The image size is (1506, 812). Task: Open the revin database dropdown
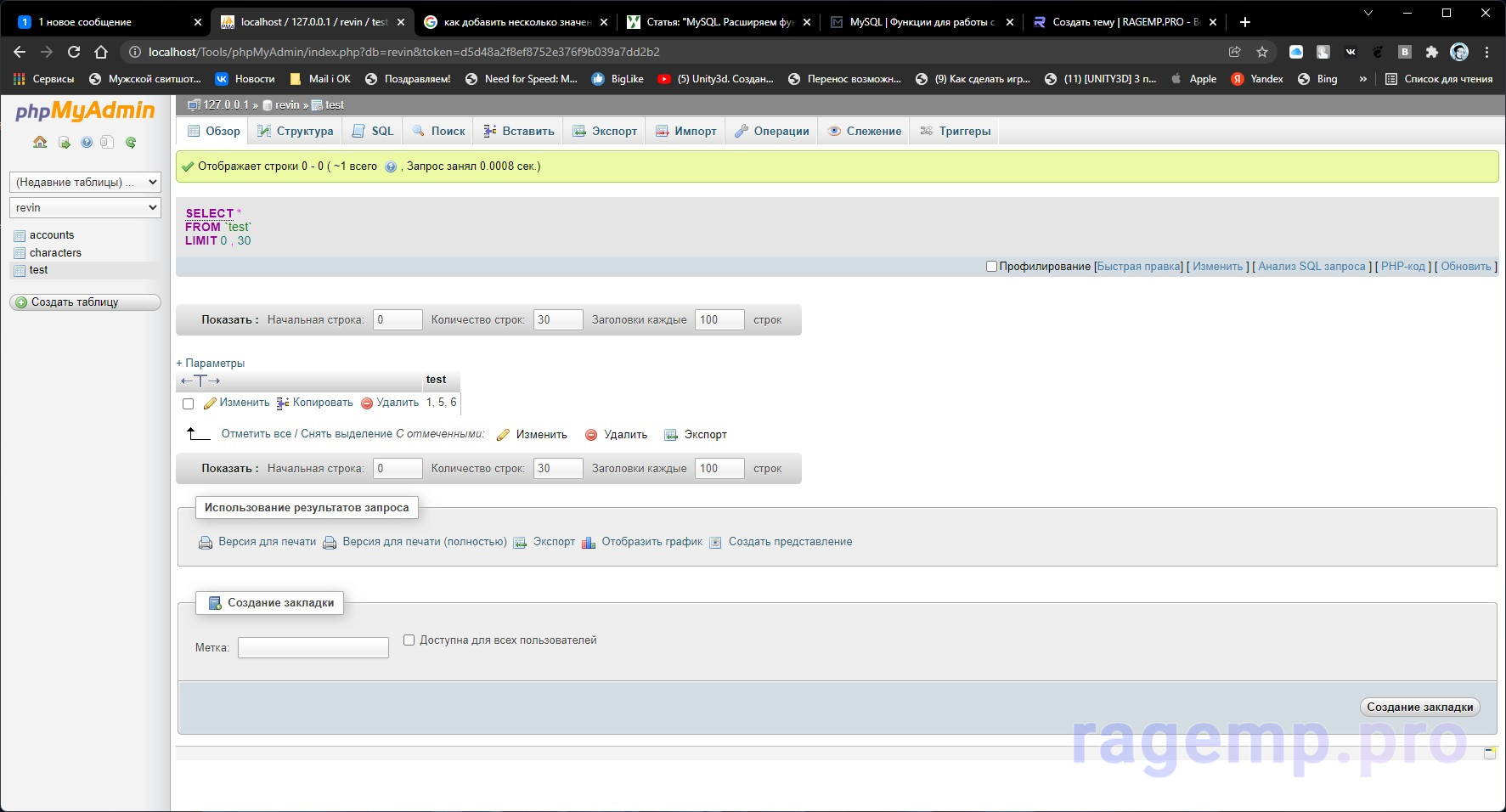(85, 208)
